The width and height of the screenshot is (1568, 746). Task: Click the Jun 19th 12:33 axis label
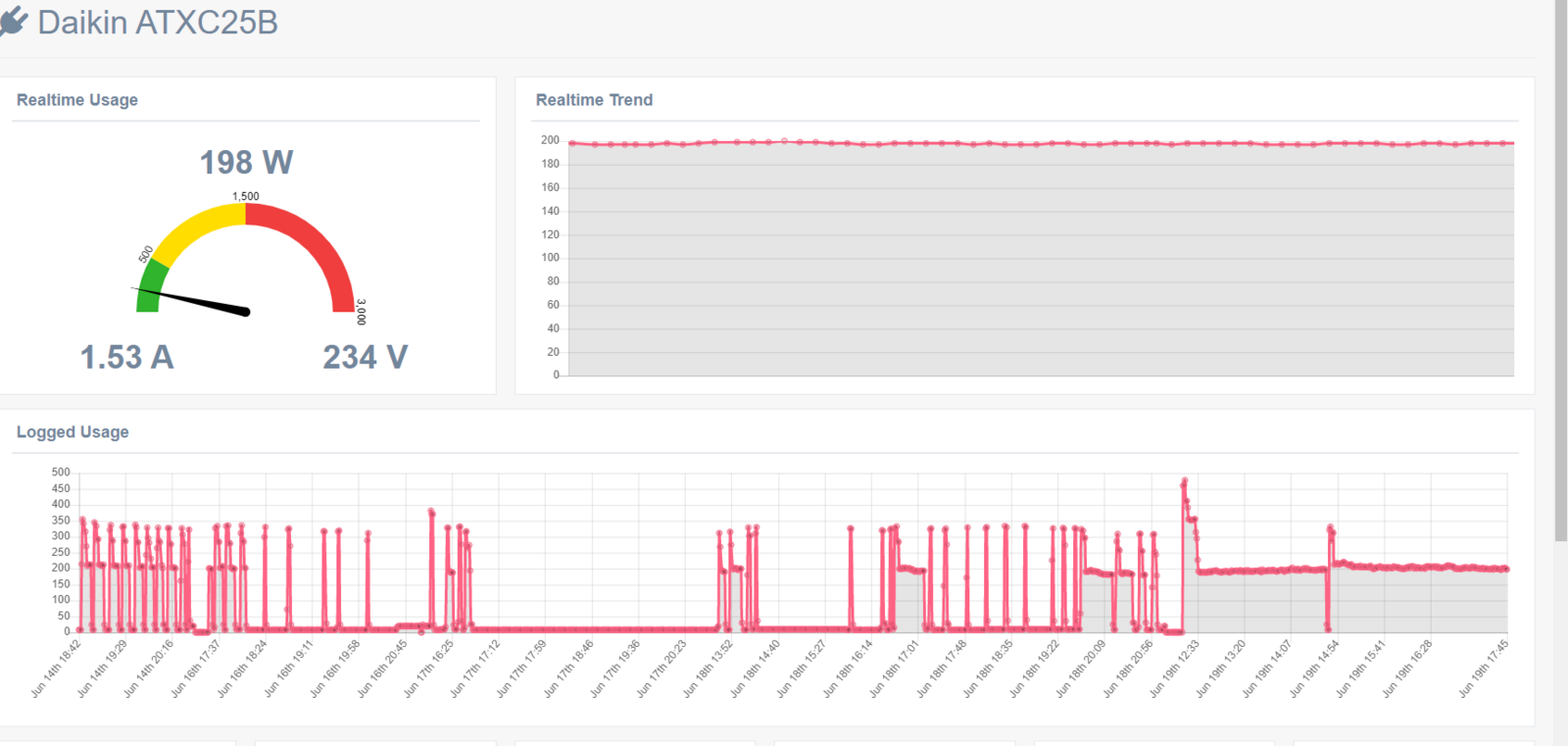[1175, 668]
